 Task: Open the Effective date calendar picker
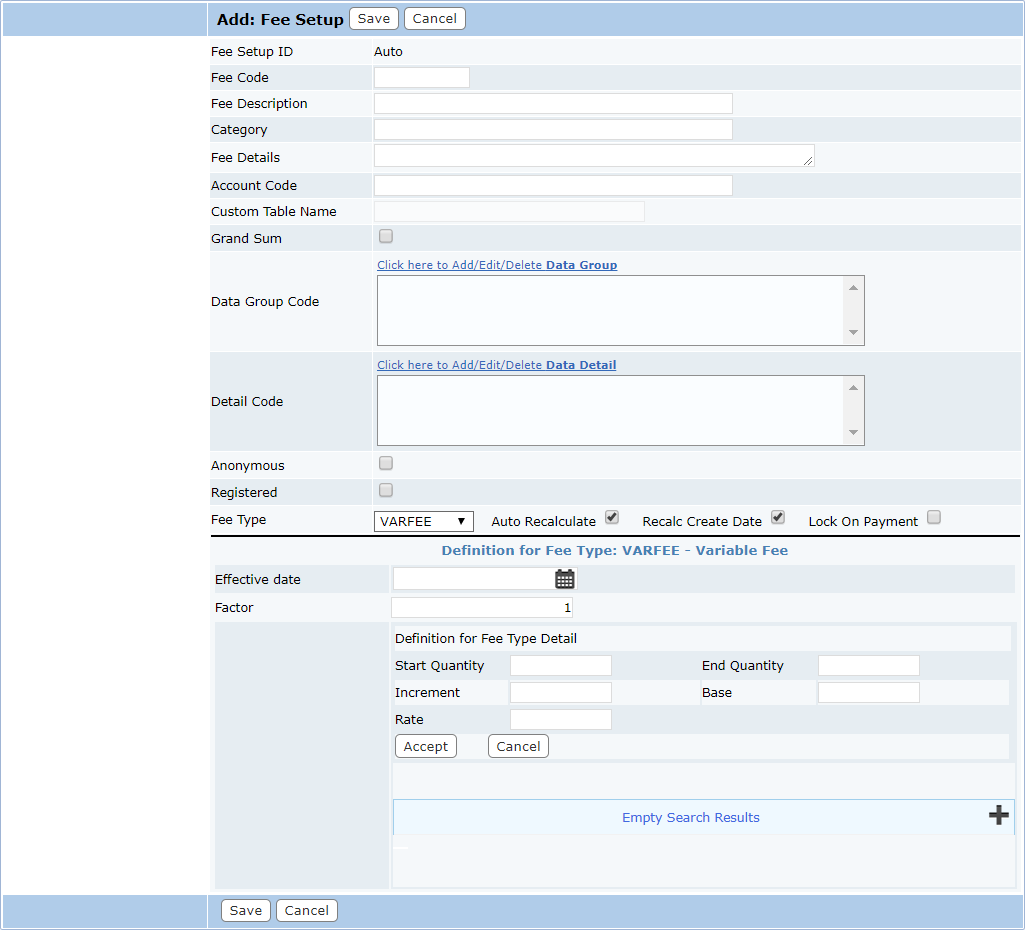click(565, 579)
